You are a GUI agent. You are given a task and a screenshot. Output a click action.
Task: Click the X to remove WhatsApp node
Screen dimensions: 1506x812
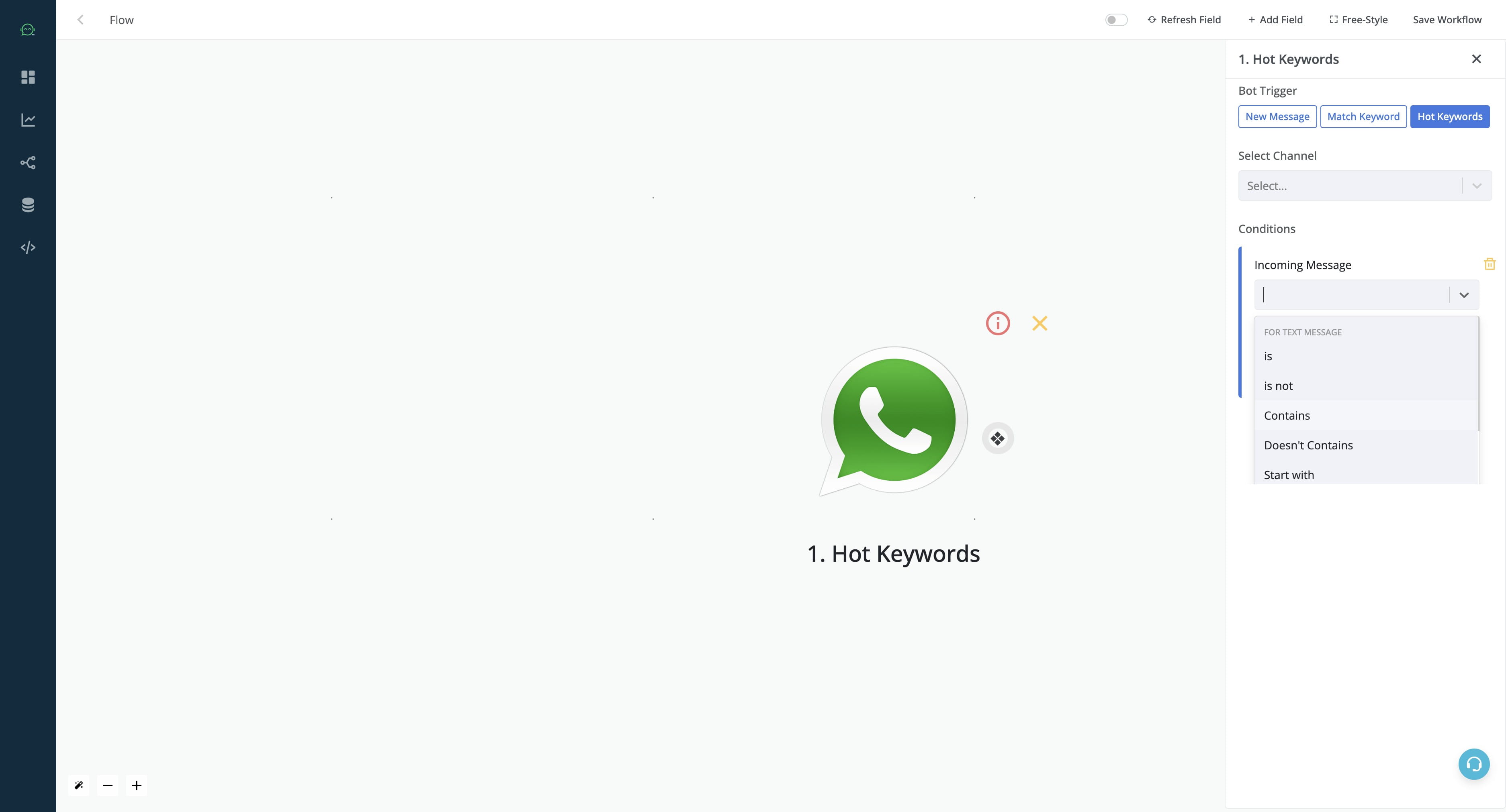1039,323
